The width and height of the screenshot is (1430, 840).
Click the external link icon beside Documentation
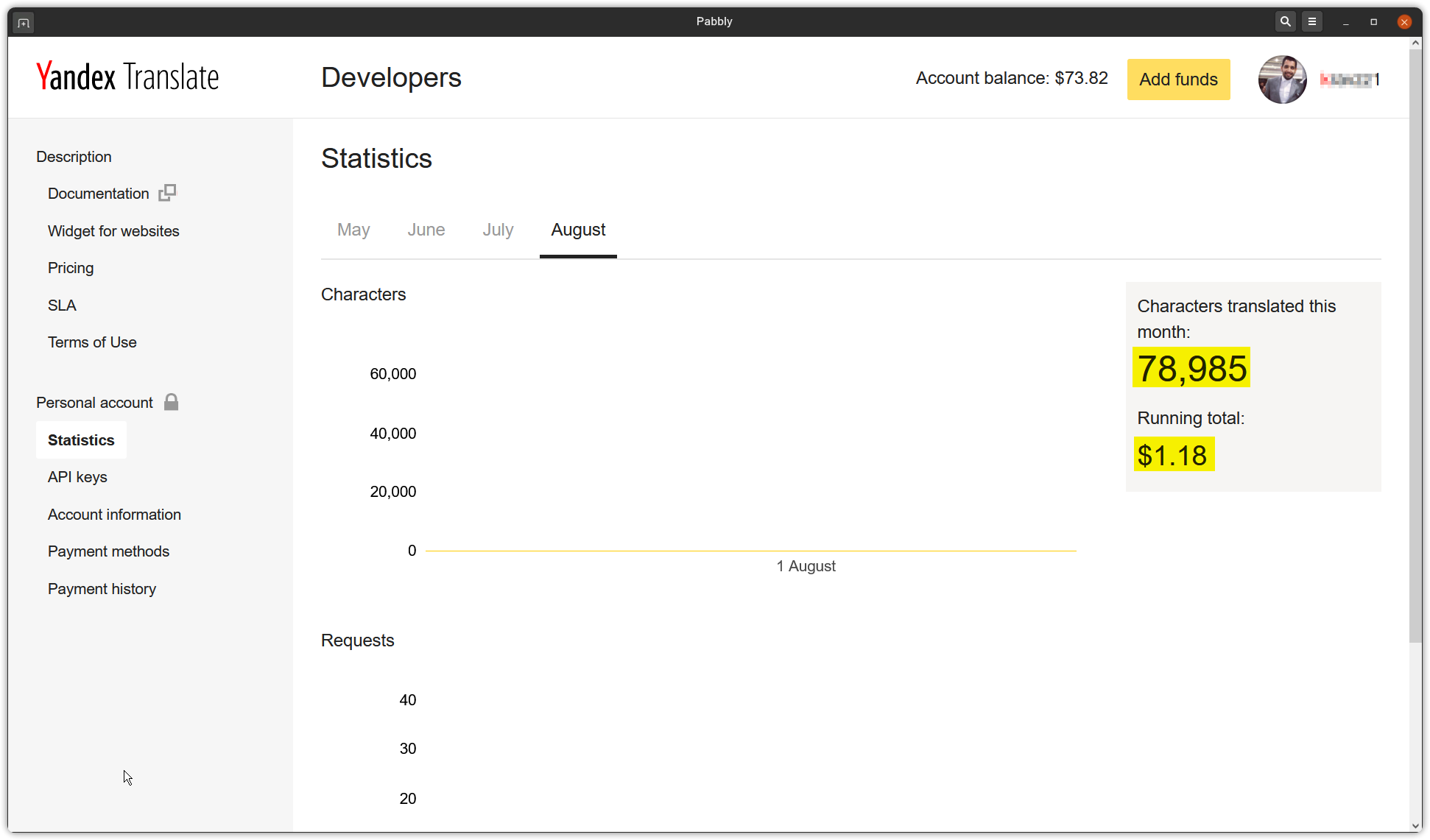click(168, 193)
